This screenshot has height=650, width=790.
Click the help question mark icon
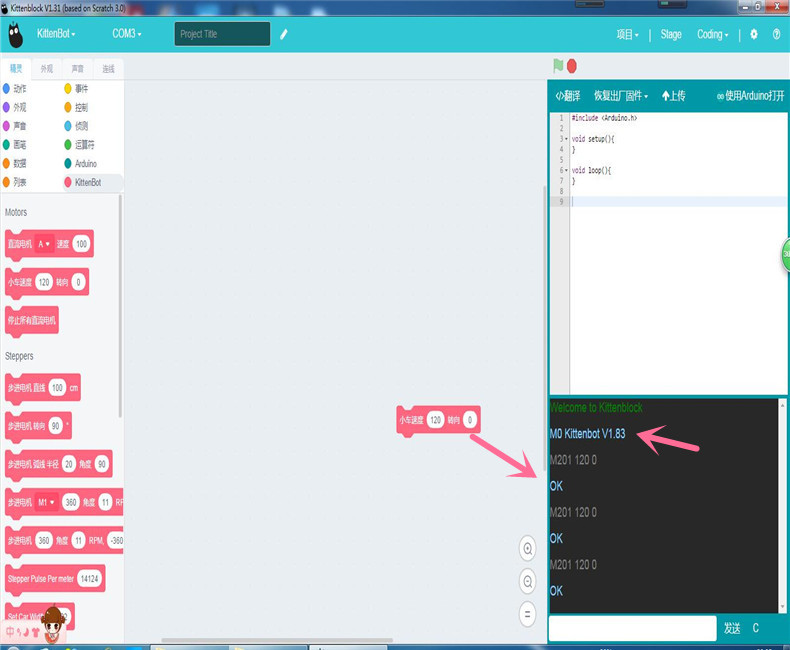[776, 34]
